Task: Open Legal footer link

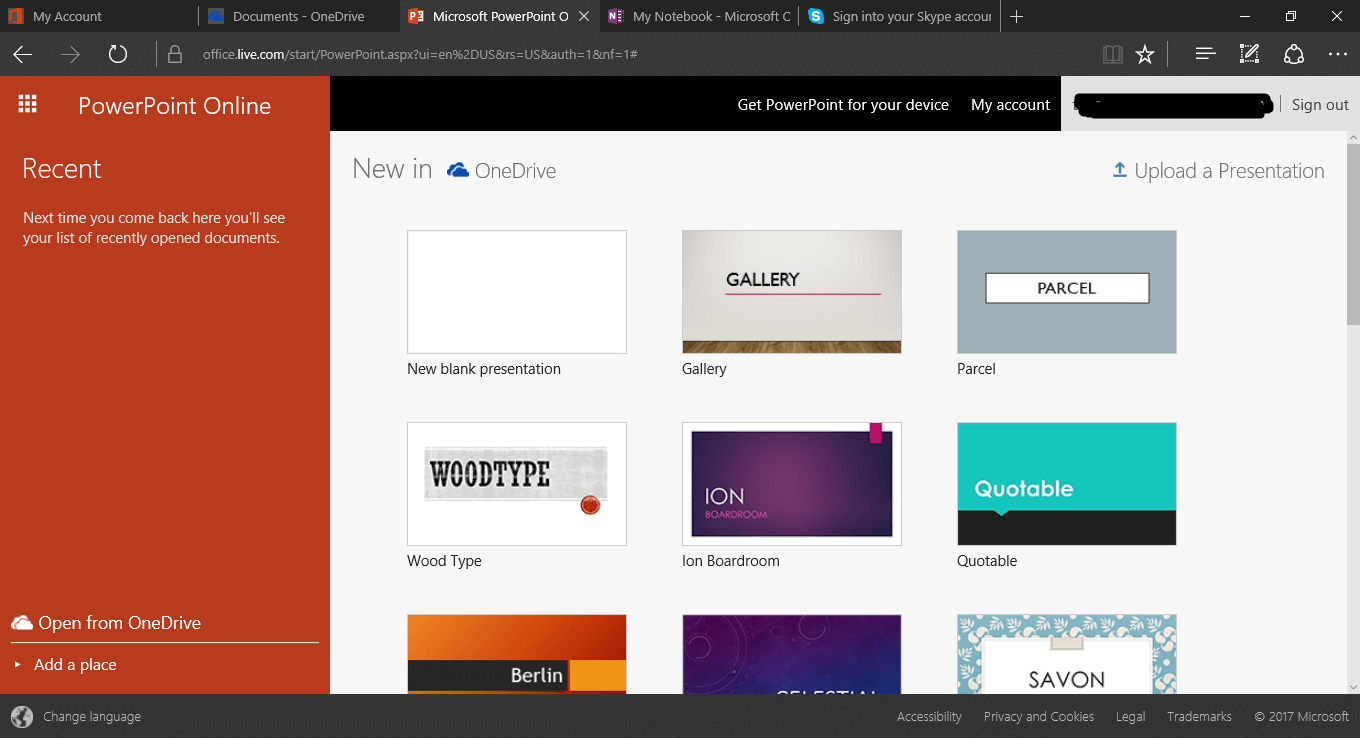Action: [1131, 716]
